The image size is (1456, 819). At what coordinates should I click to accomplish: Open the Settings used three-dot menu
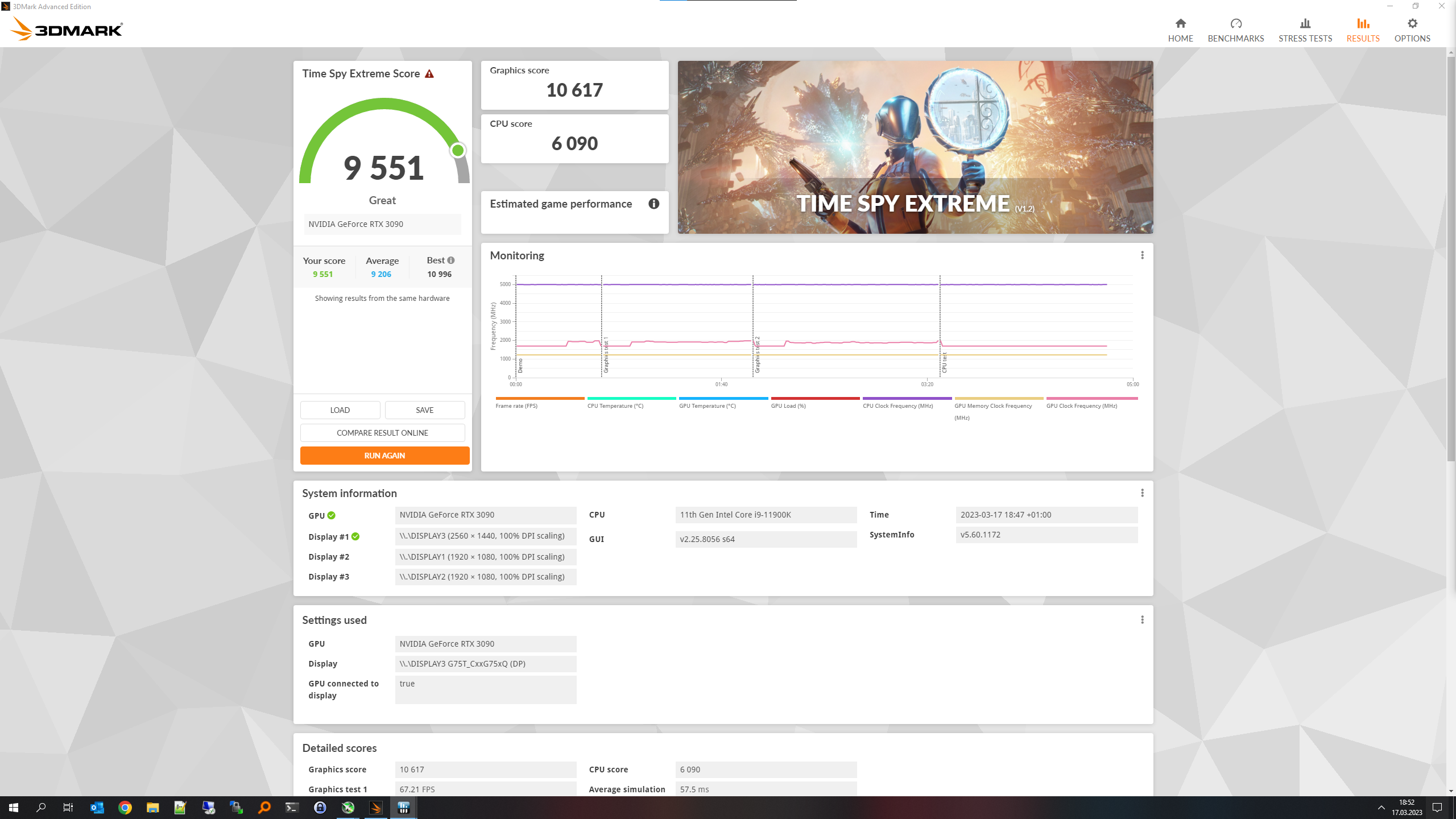pyautogui.click(x=1142, y=620)
